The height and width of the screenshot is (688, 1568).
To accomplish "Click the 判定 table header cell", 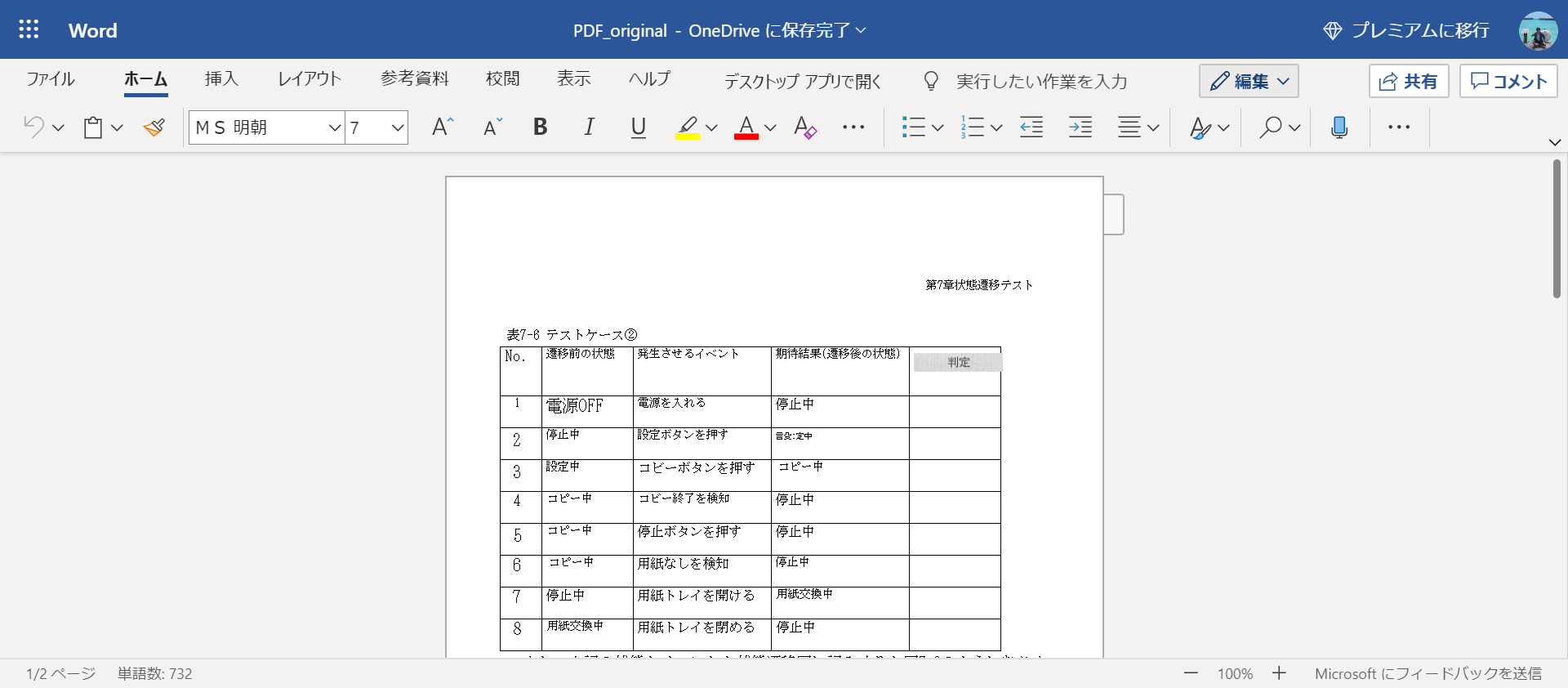I will point(958,362).
